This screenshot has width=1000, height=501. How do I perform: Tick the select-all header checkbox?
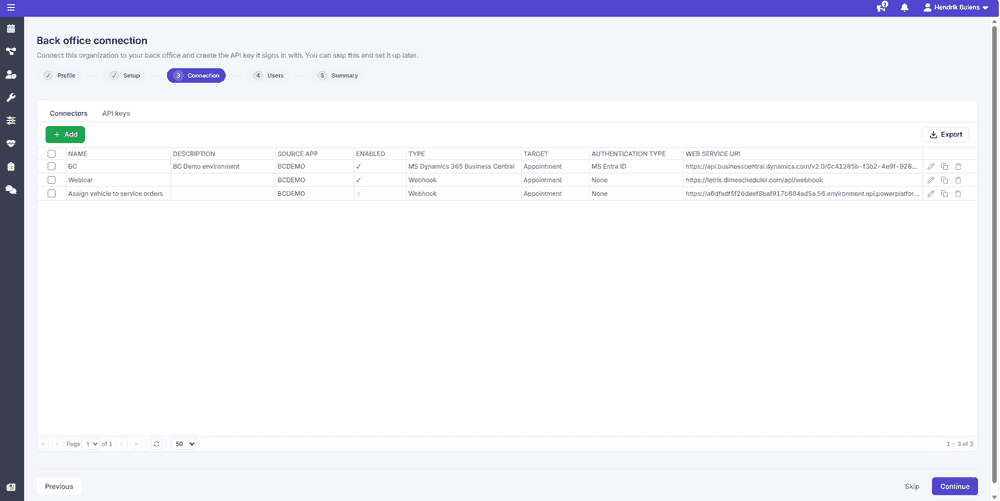52,154
